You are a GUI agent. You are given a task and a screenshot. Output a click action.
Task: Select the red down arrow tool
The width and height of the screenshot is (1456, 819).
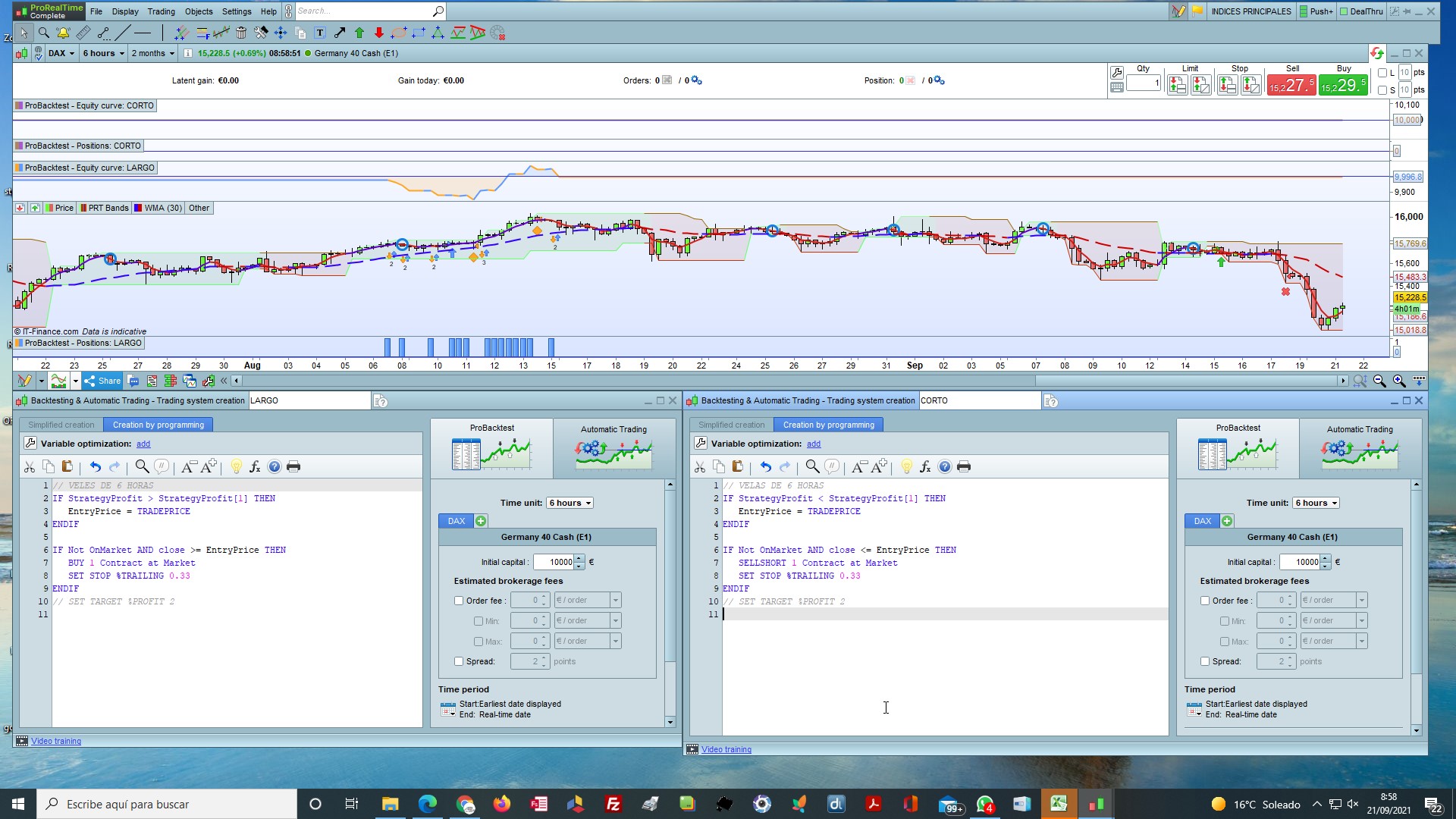(x=378, y=33)
